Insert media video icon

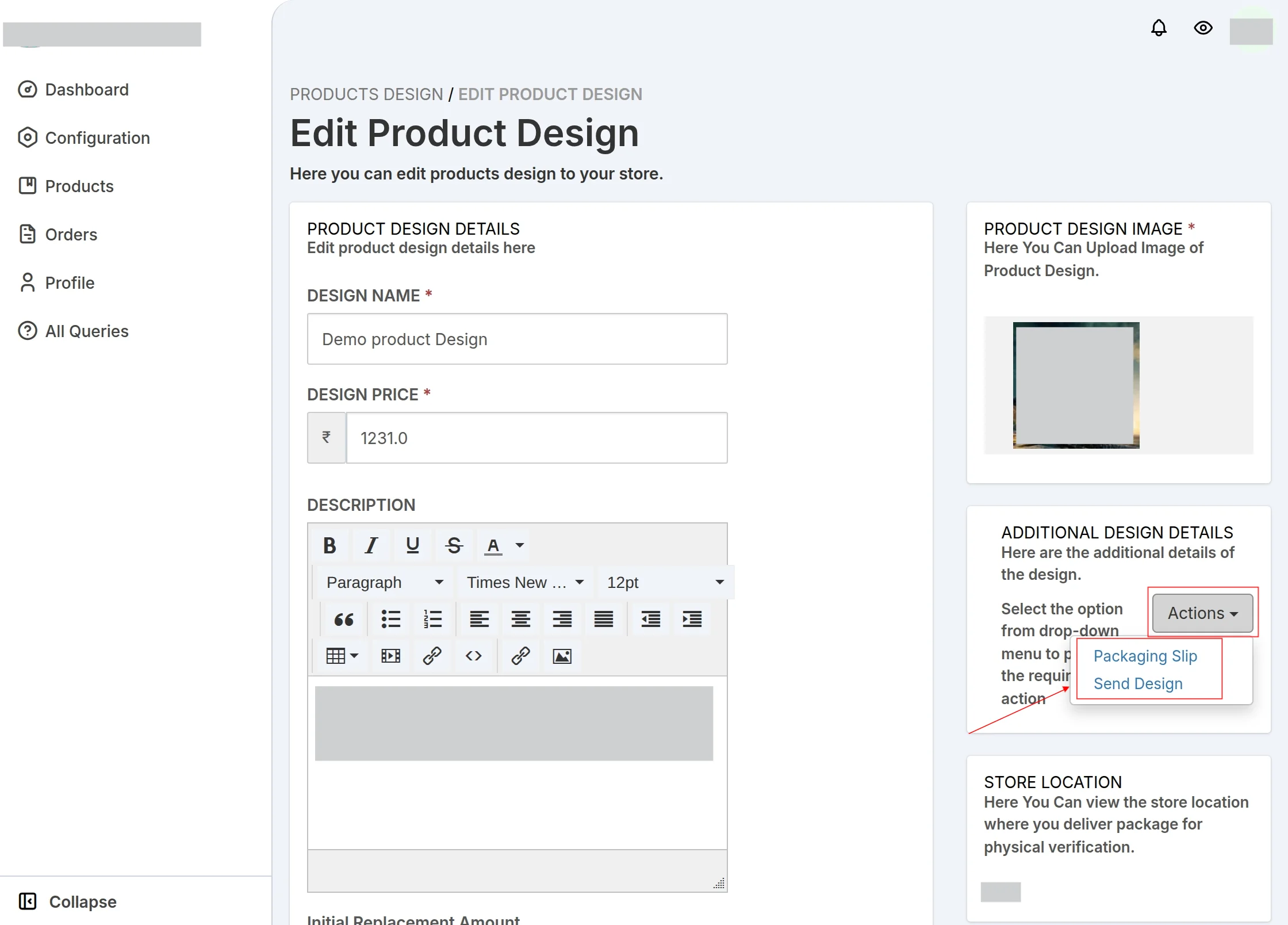click(x=390, y=656)
